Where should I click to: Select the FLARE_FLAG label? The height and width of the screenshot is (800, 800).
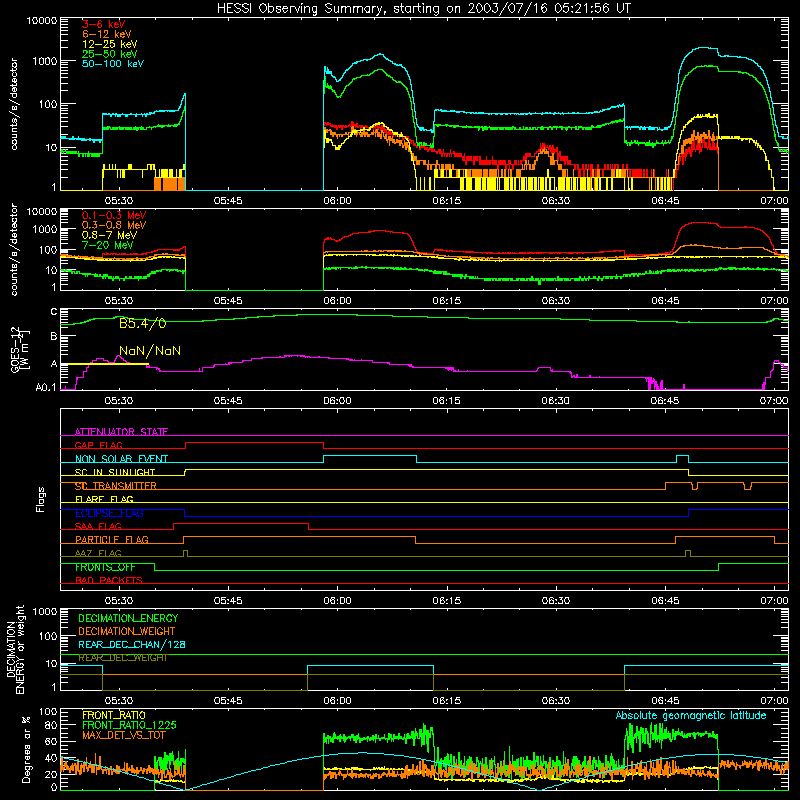tap(104, 499)
